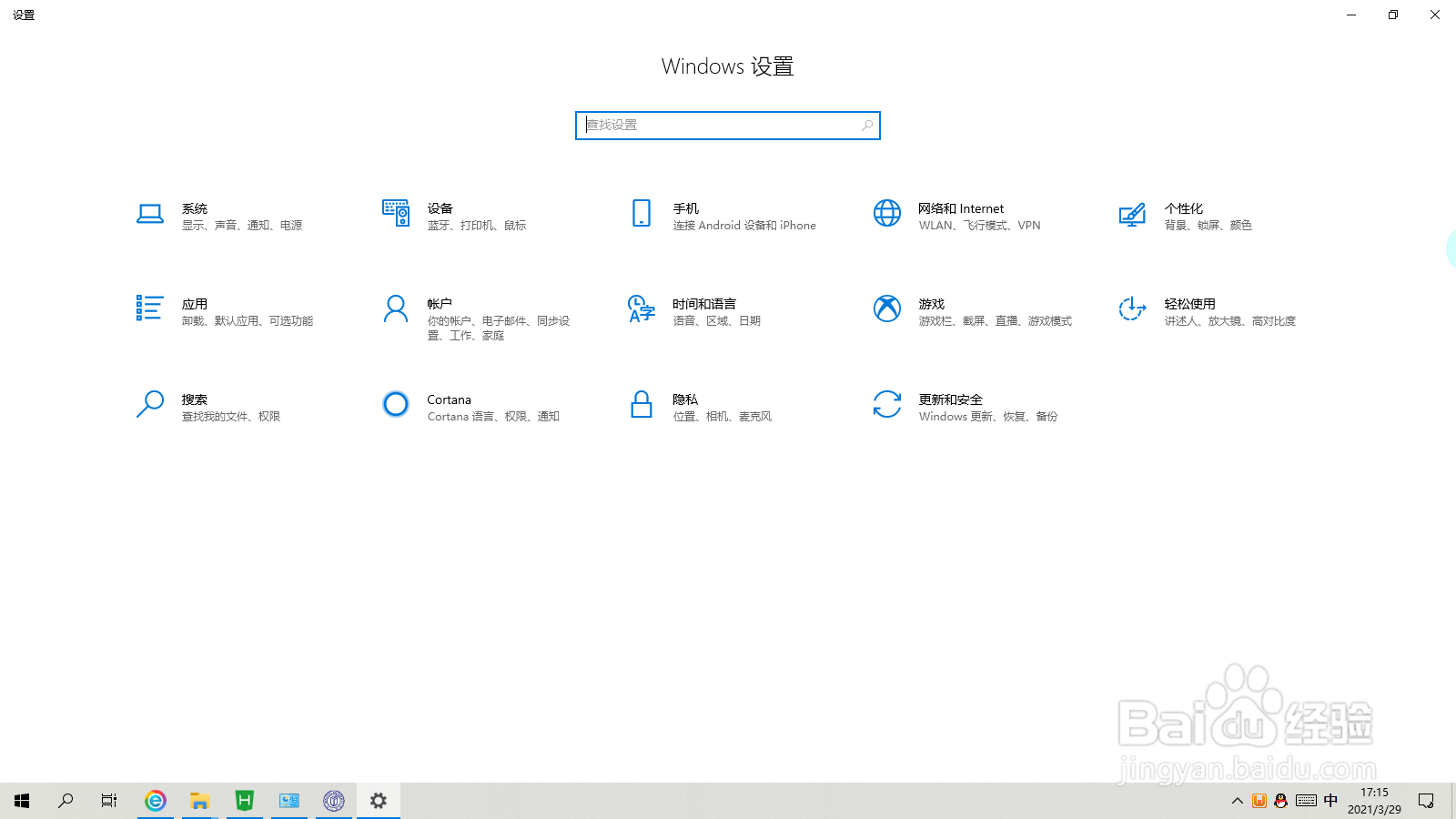Open the 更新和安全 refresh arrows icon
The width and height of the screenshot is (1456, 819).
[x=887, y=404]
